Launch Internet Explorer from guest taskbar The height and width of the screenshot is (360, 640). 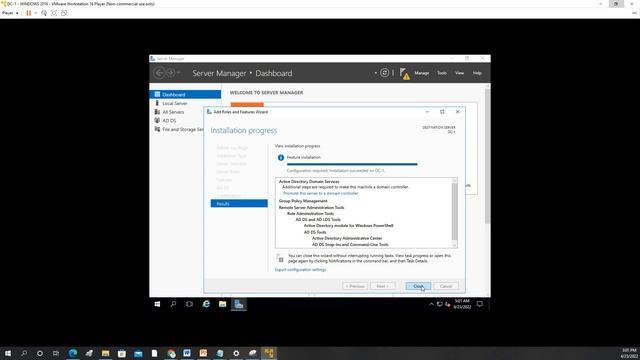(x=206, y=304)
